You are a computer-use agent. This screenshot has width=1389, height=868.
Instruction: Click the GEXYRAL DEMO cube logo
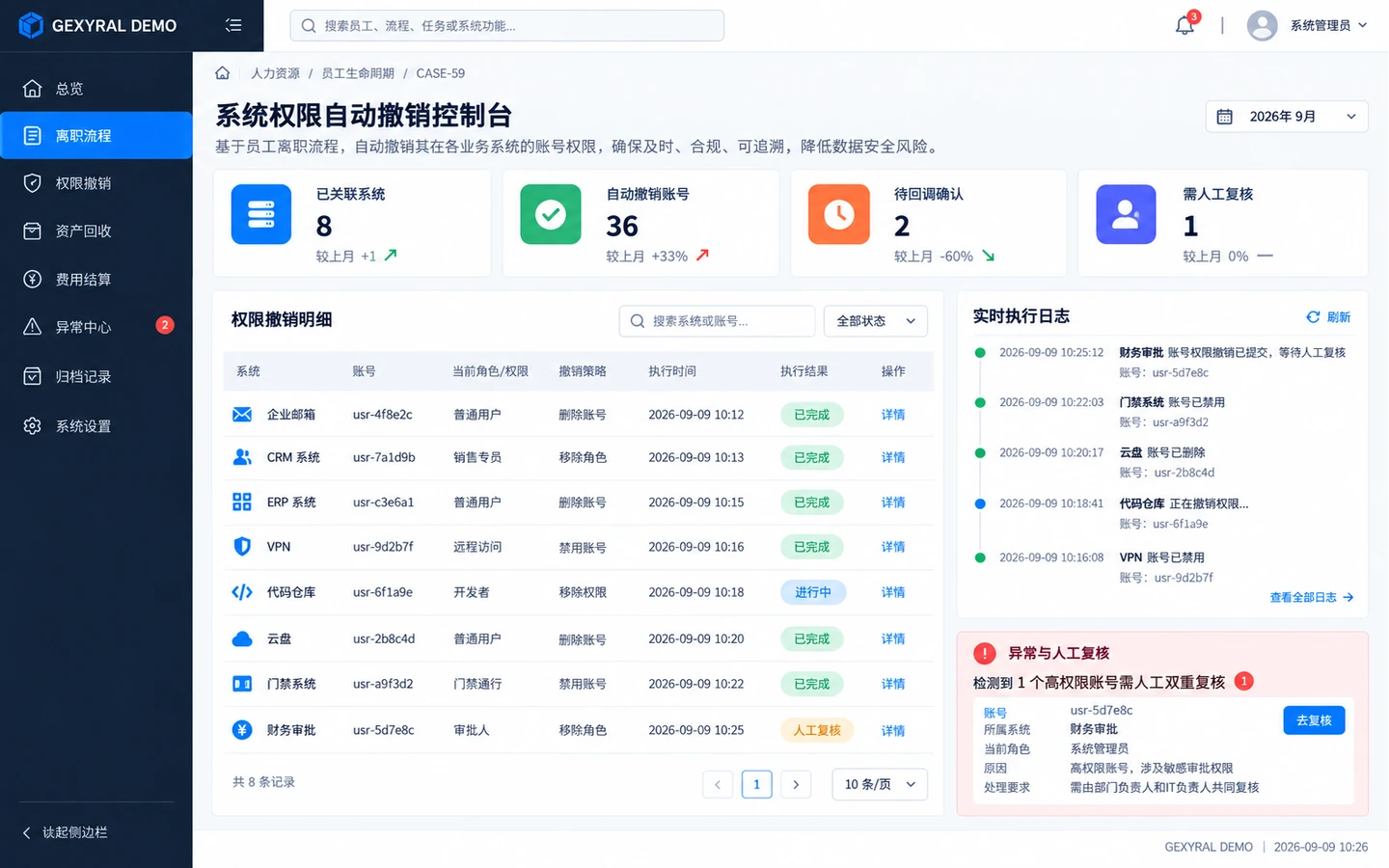click(31, 25)
